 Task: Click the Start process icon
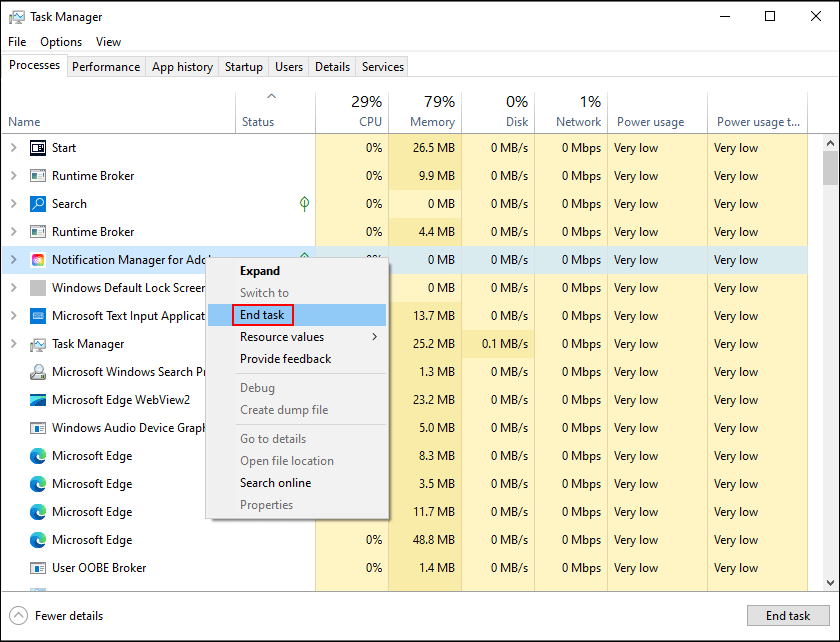[38, 148]
